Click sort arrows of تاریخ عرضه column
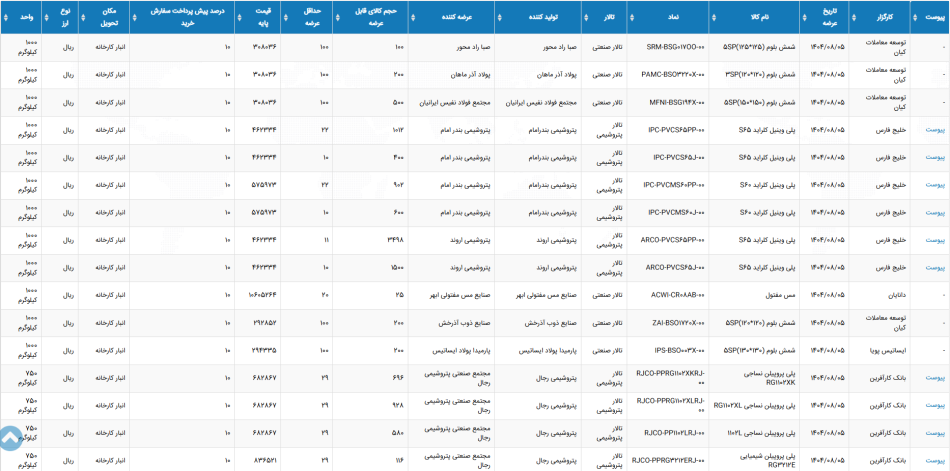 coord(804,18)
